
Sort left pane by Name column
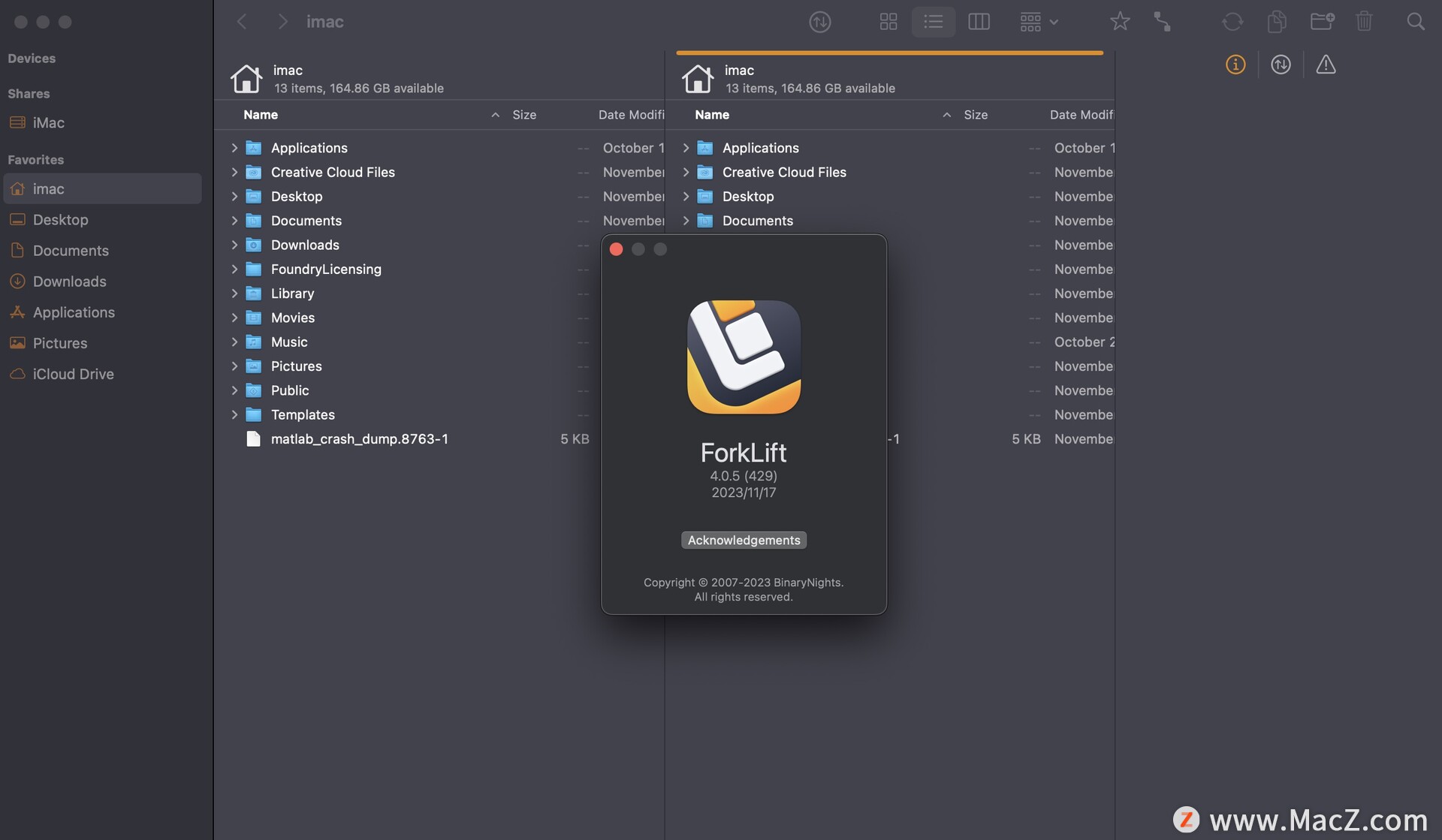coord(261,115)
